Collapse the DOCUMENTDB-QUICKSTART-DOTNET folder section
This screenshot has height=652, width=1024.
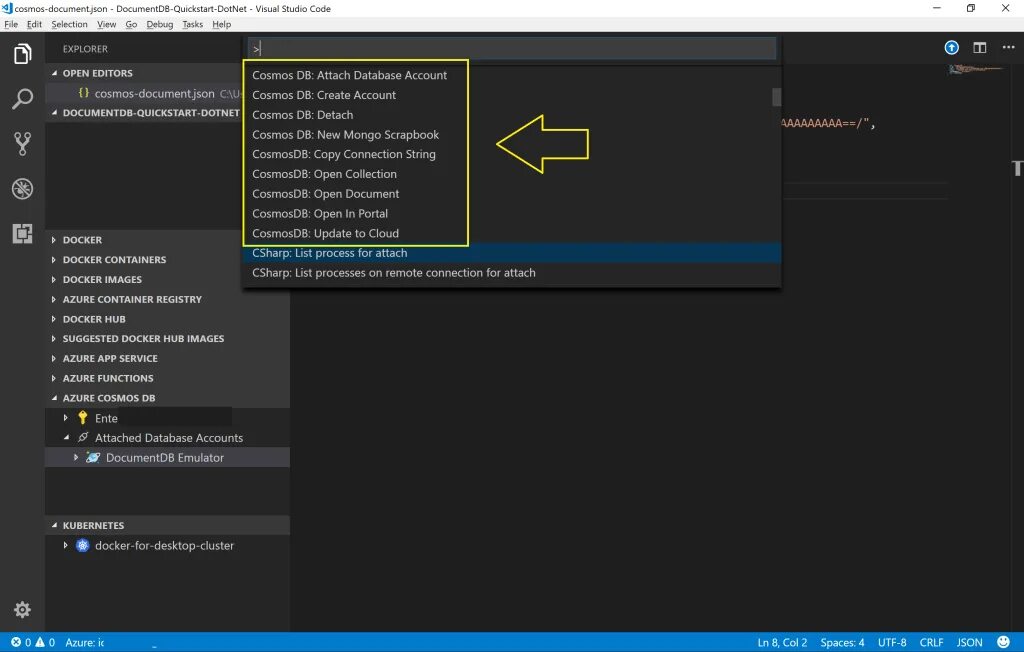click(55, 112)
